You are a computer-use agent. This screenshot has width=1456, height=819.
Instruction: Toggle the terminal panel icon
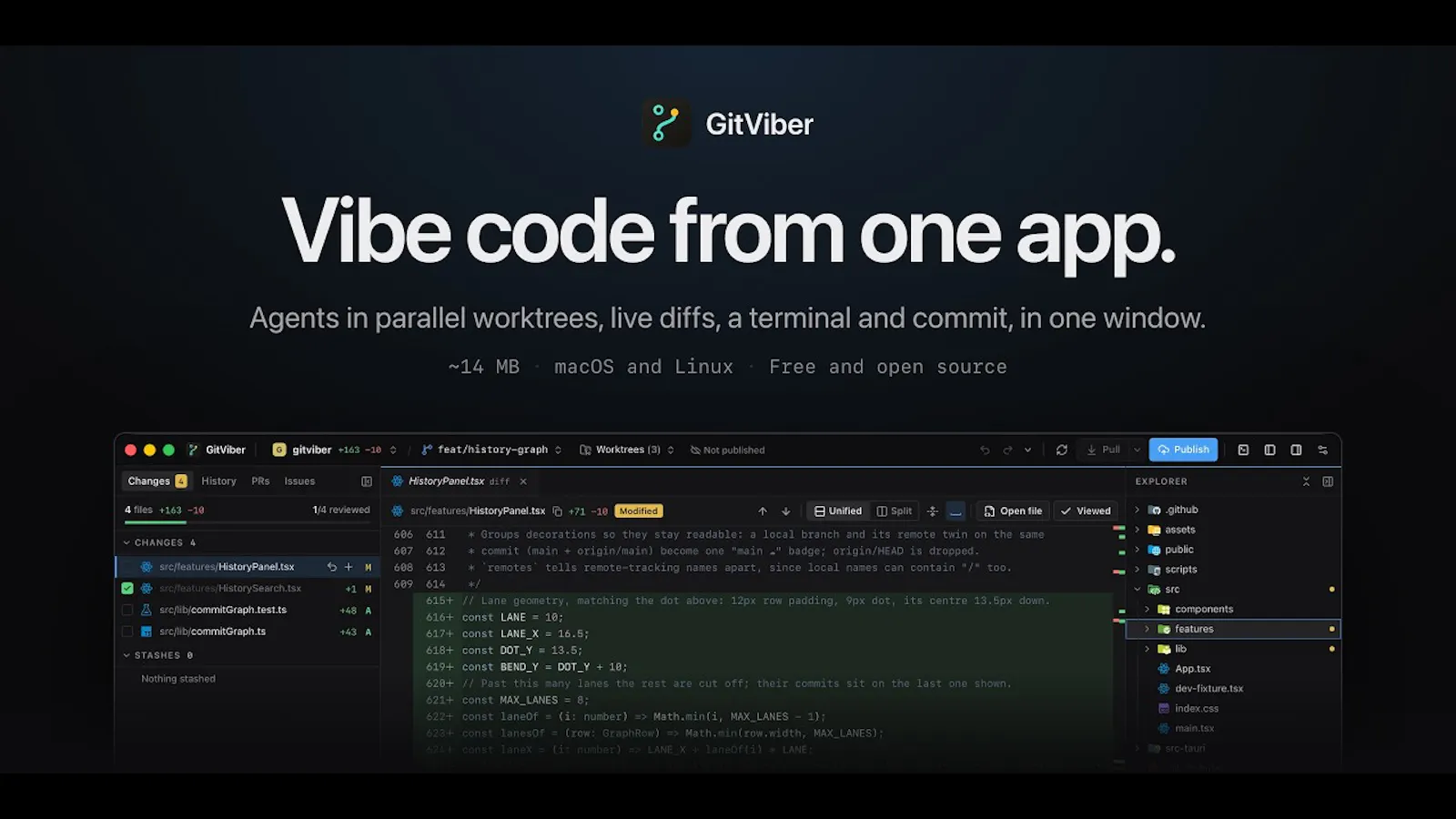click(1243, 450)
